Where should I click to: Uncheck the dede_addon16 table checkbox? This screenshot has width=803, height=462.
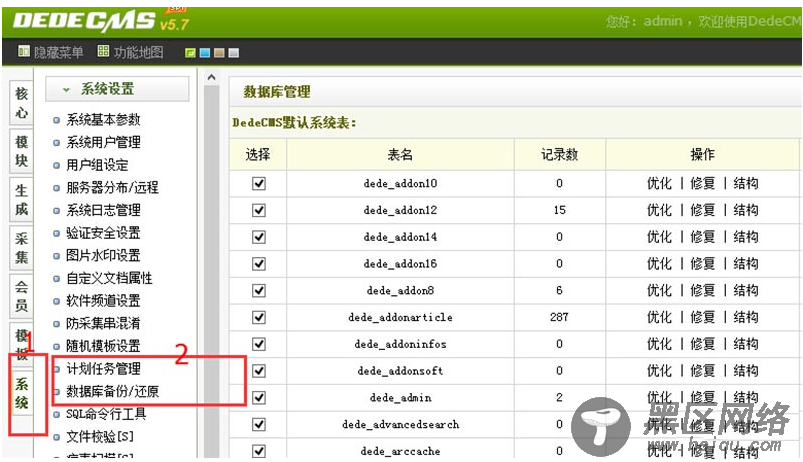[259, 264]
